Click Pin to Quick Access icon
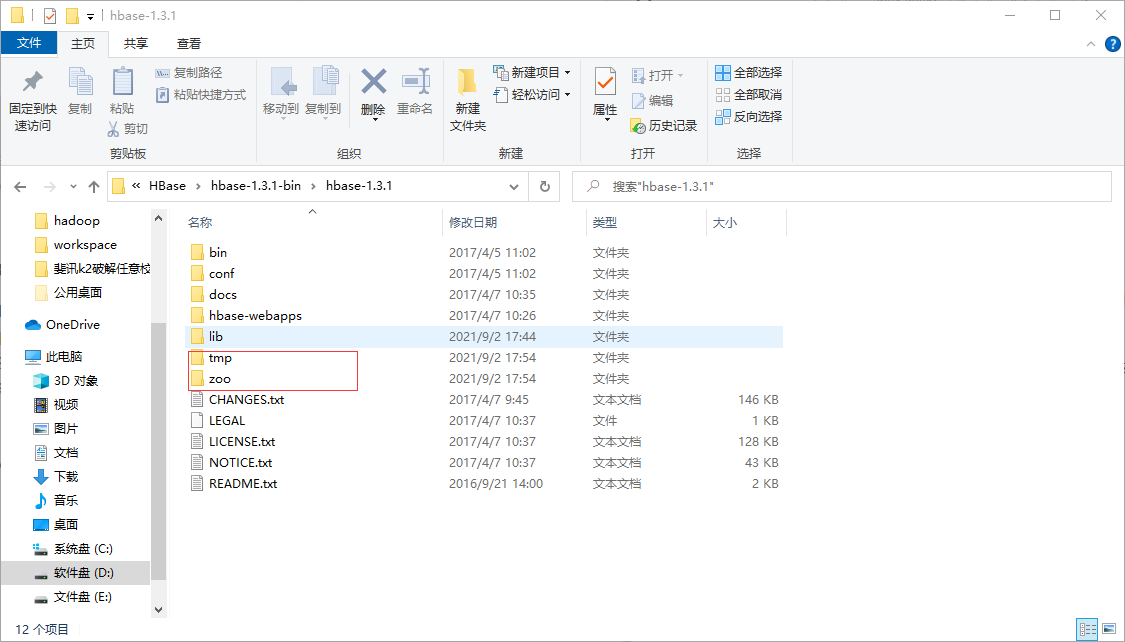Image resolution: width=1125 pixels, height=642 pixels. 32,81
